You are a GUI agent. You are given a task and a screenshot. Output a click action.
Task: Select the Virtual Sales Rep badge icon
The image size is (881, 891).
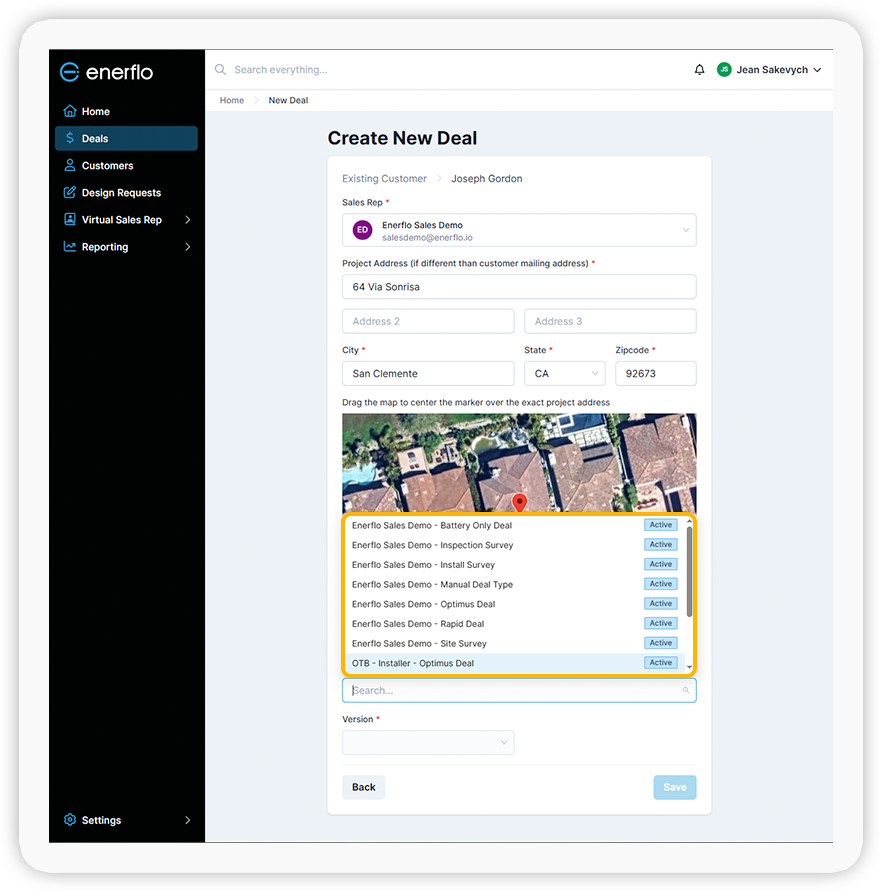click(72, 219)
